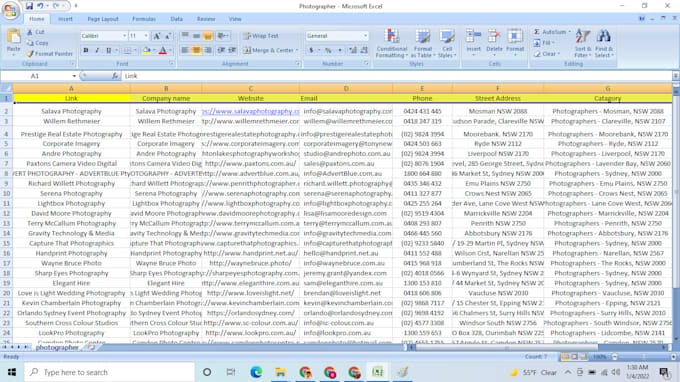
Task: Switch to the Insert ribbon tab
Action: coord(65,19)
